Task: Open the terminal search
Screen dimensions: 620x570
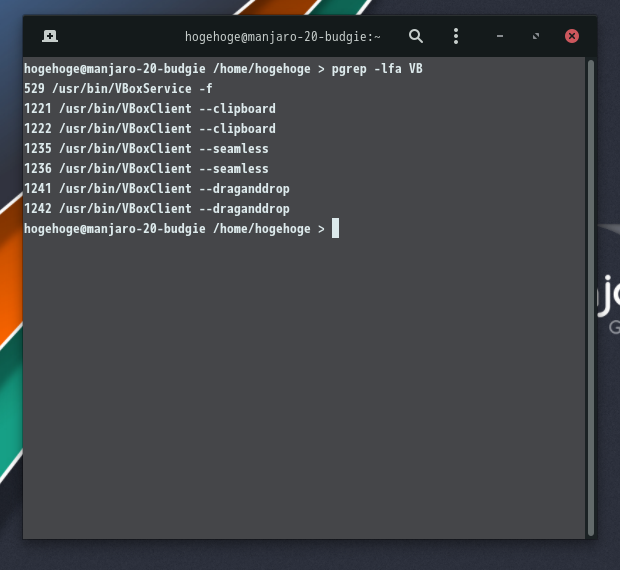Action: pos(416,36)
